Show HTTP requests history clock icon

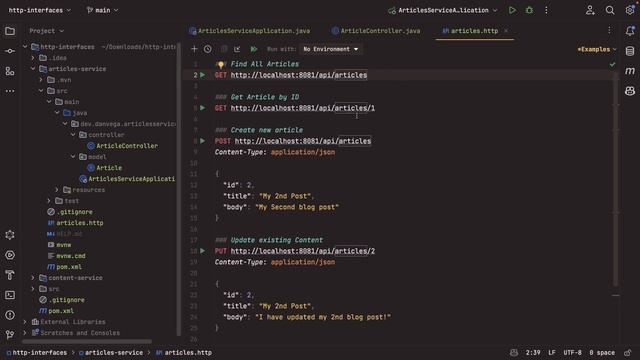click(x=208, y=49)
